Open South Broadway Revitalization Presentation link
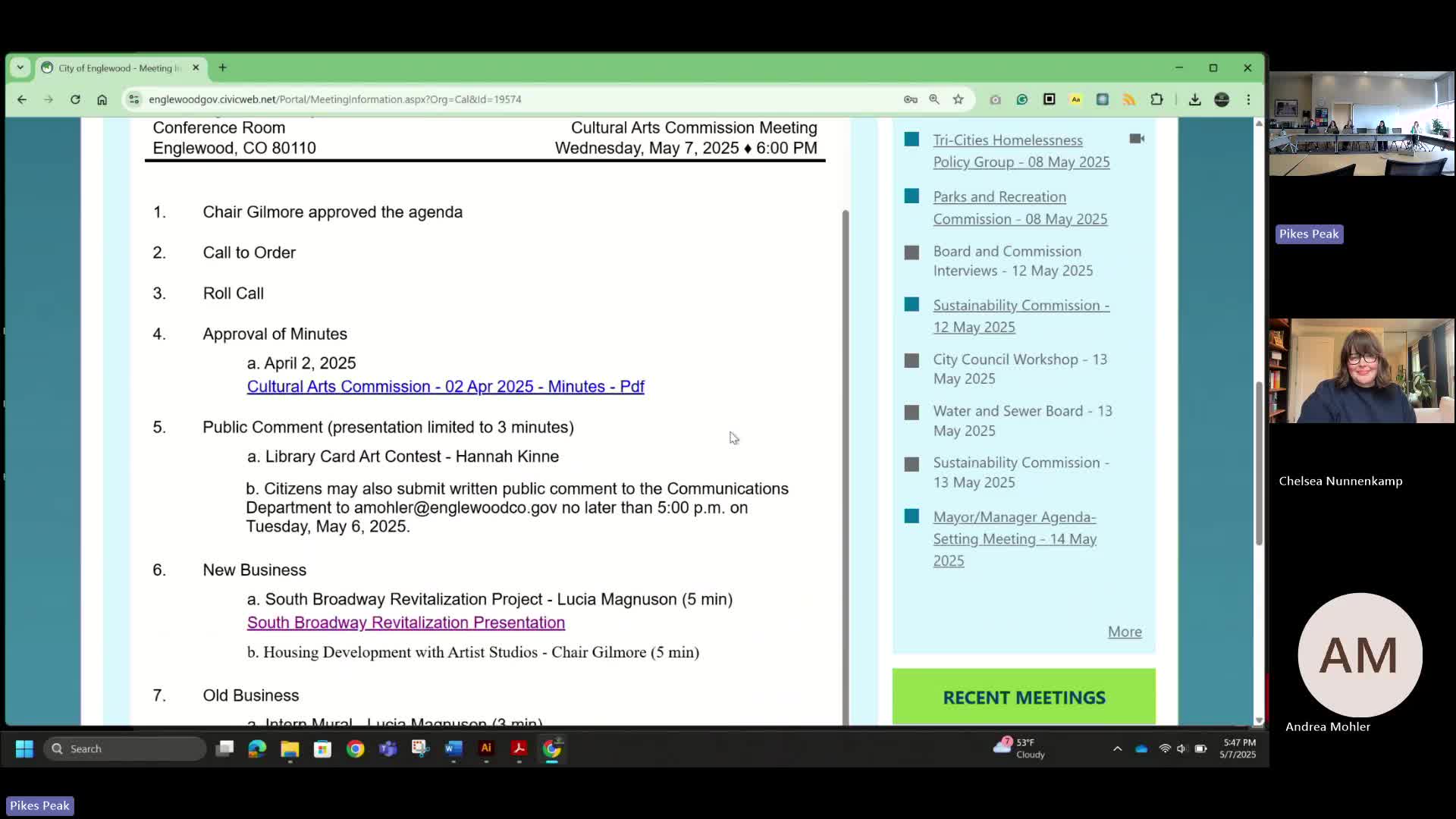 (406, 623)
